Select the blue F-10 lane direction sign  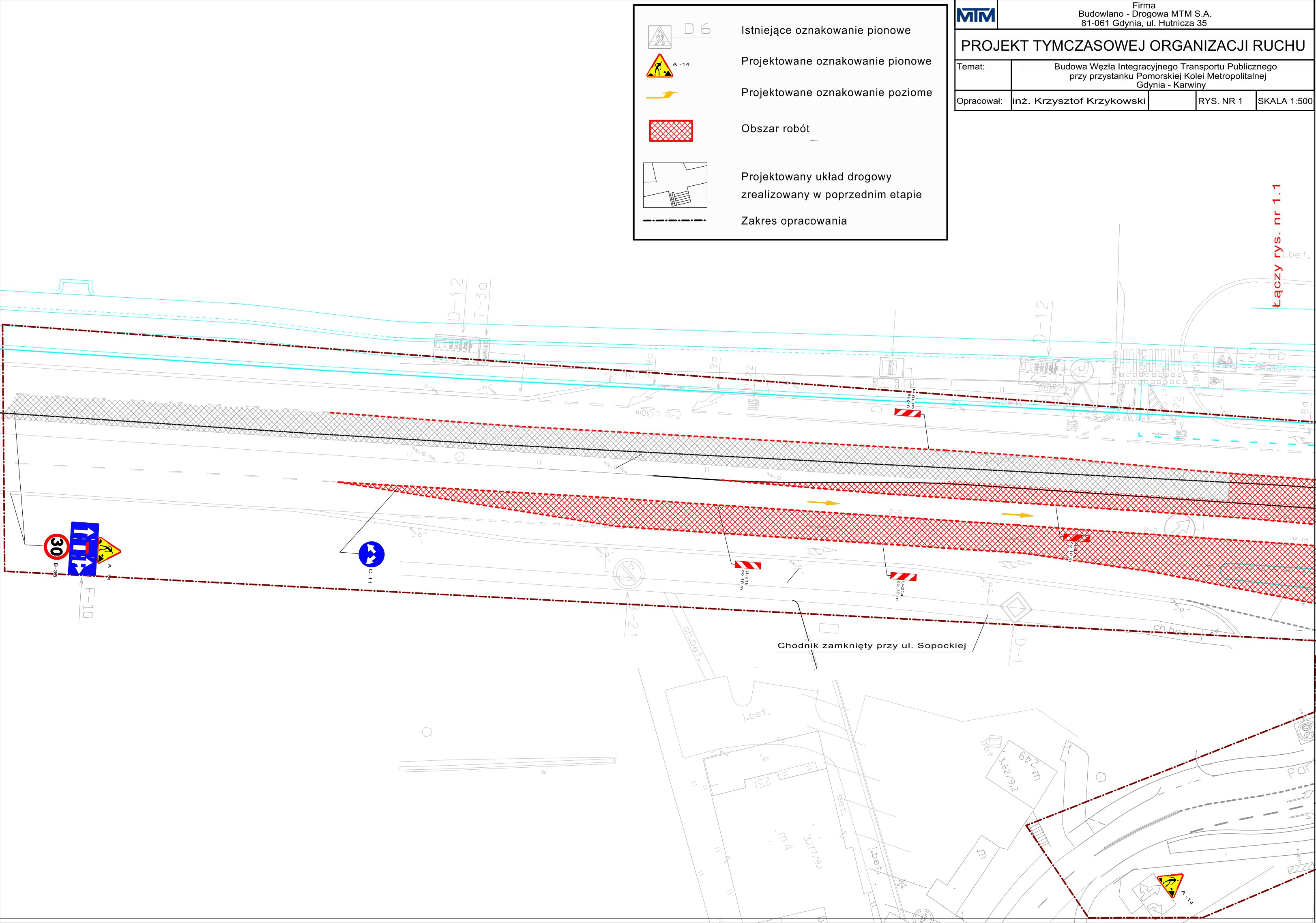pos(84,549)
